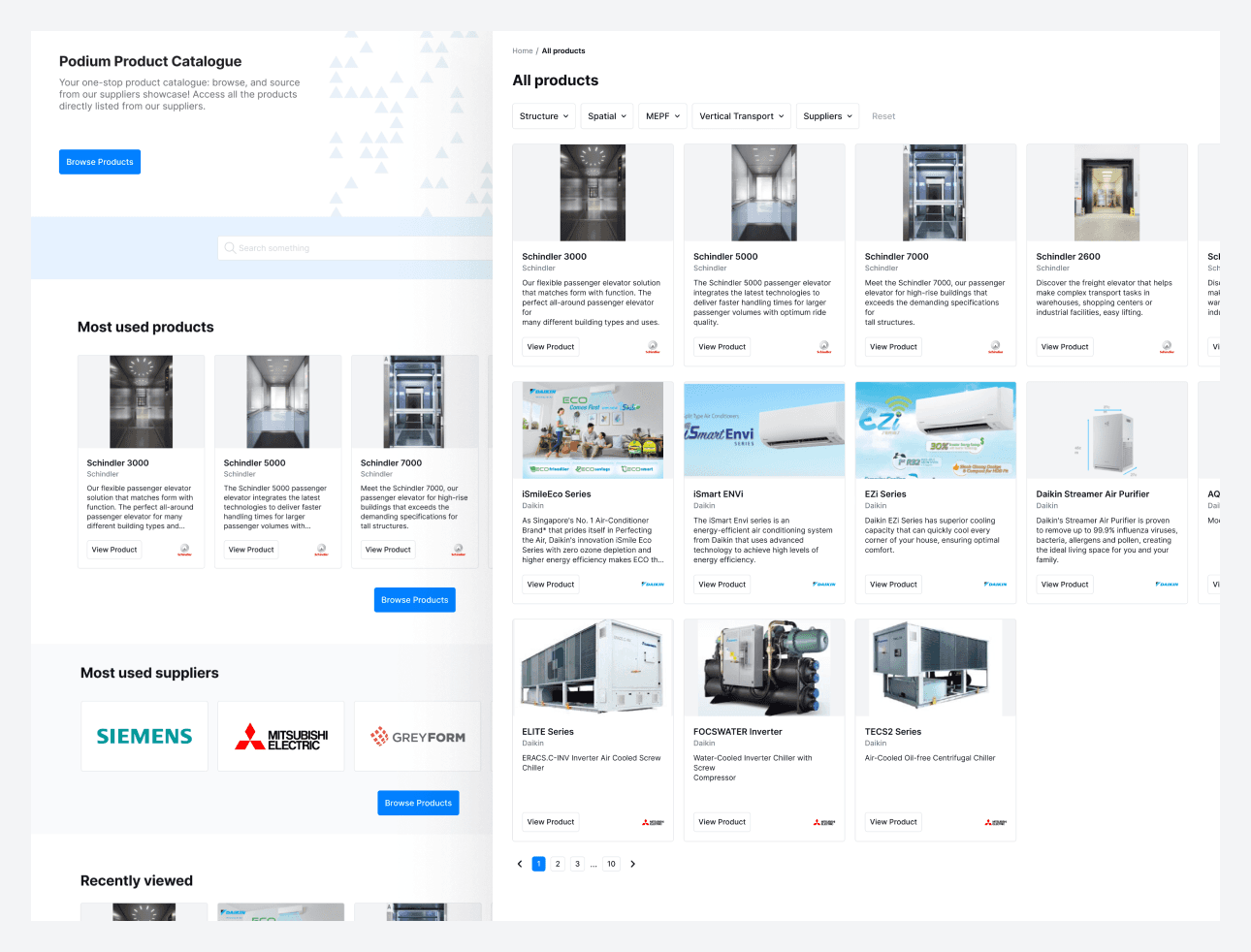Click Schindler logo on Most used Schindler 3000 card

click(x=184, y=550)
